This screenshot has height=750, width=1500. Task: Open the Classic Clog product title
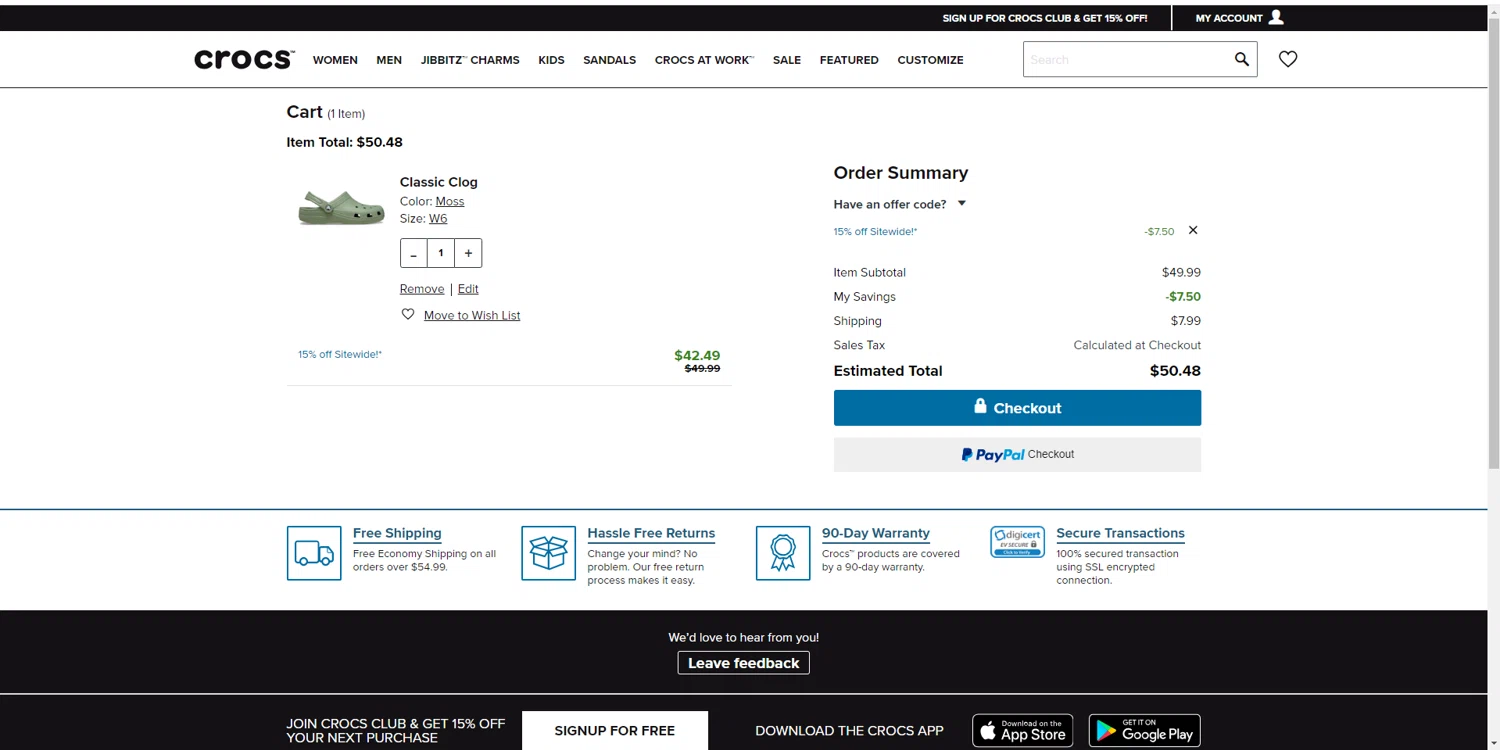pyautogui.click(x=439, y=182)
